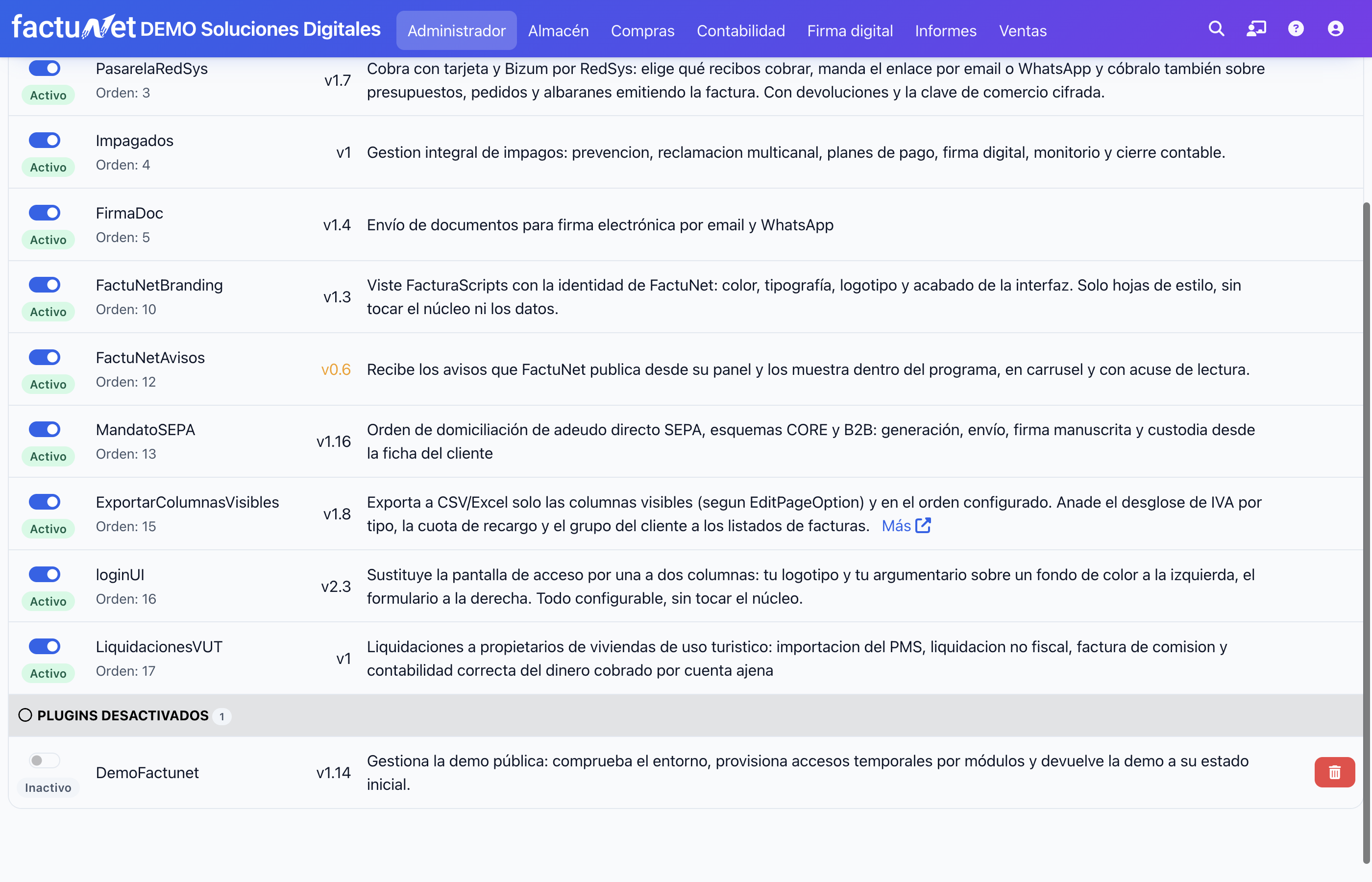Turn off the FirmaDoc plugin switch
This screenshot has height=882, width=1372.
point(45,213)
